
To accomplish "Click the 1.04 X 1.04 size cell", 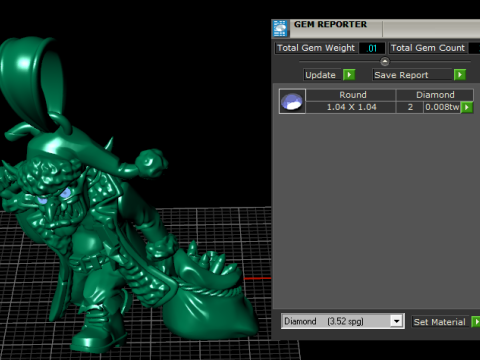I will click(351, 107).
